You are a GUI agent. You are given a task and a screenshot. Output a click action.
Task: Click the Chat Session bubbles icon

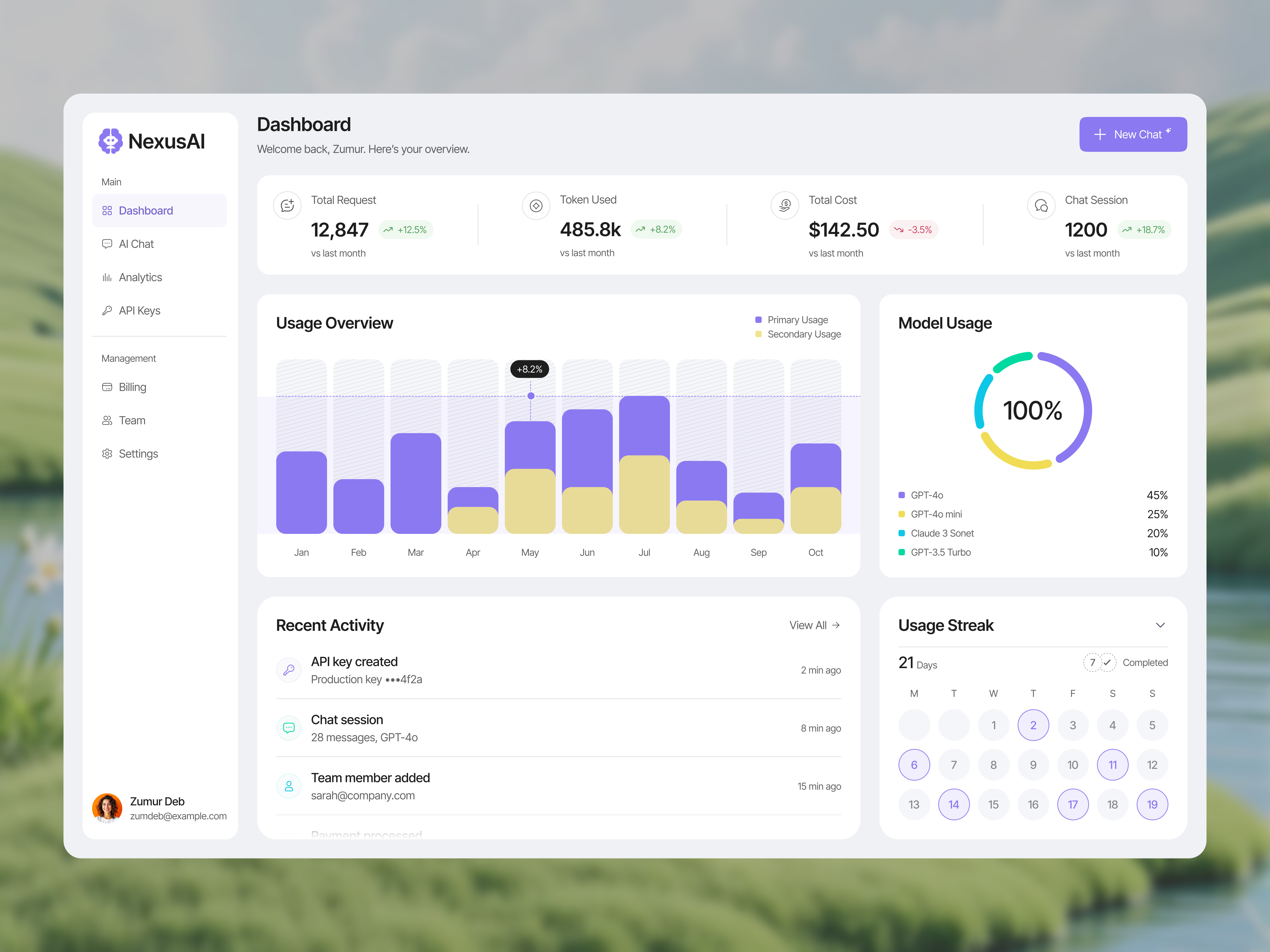coord(1041,205)
